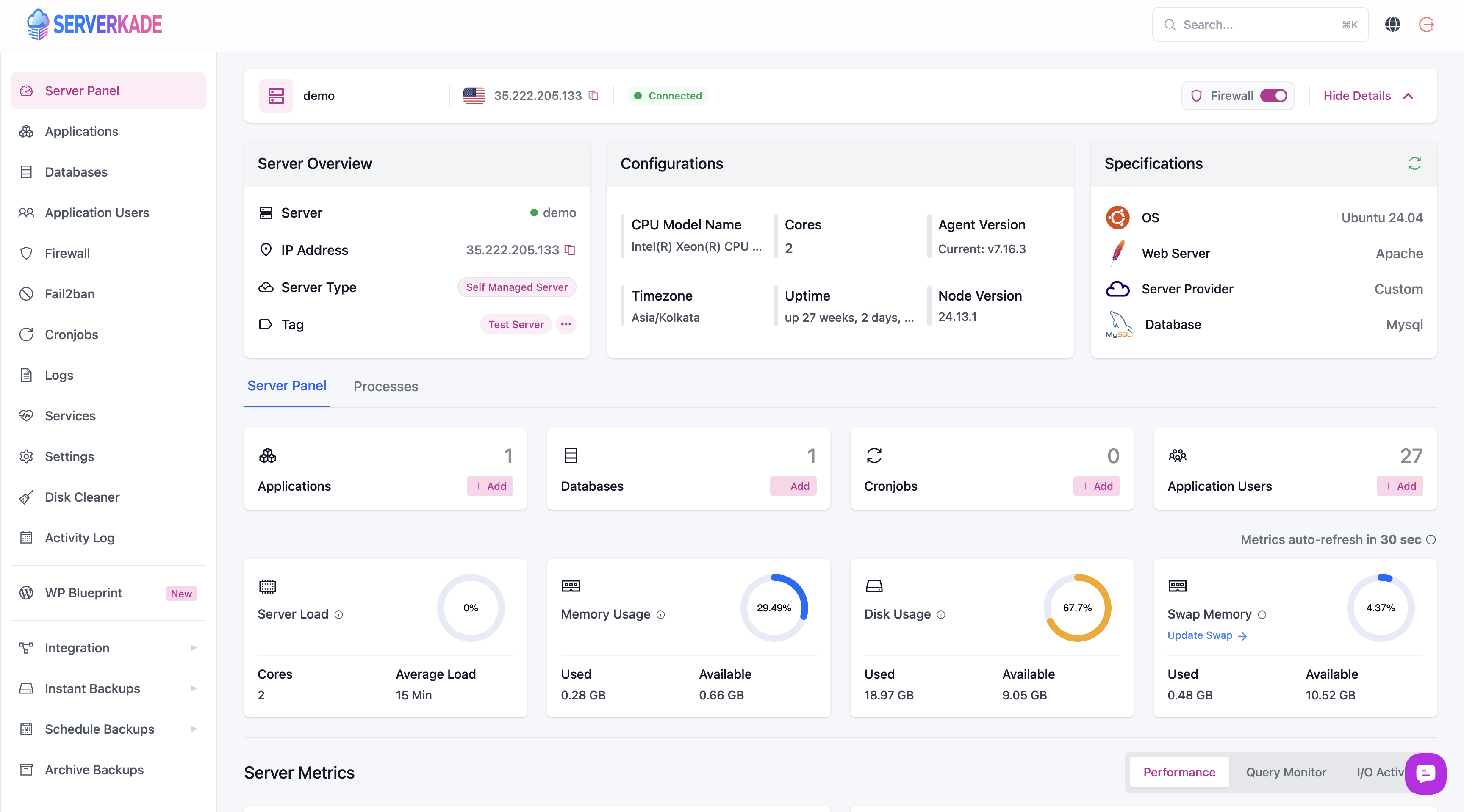The width and height of the screenshot is (1464, 812).
Task: Click the Memory Usage 29.49% gauge
Action: 774,608
